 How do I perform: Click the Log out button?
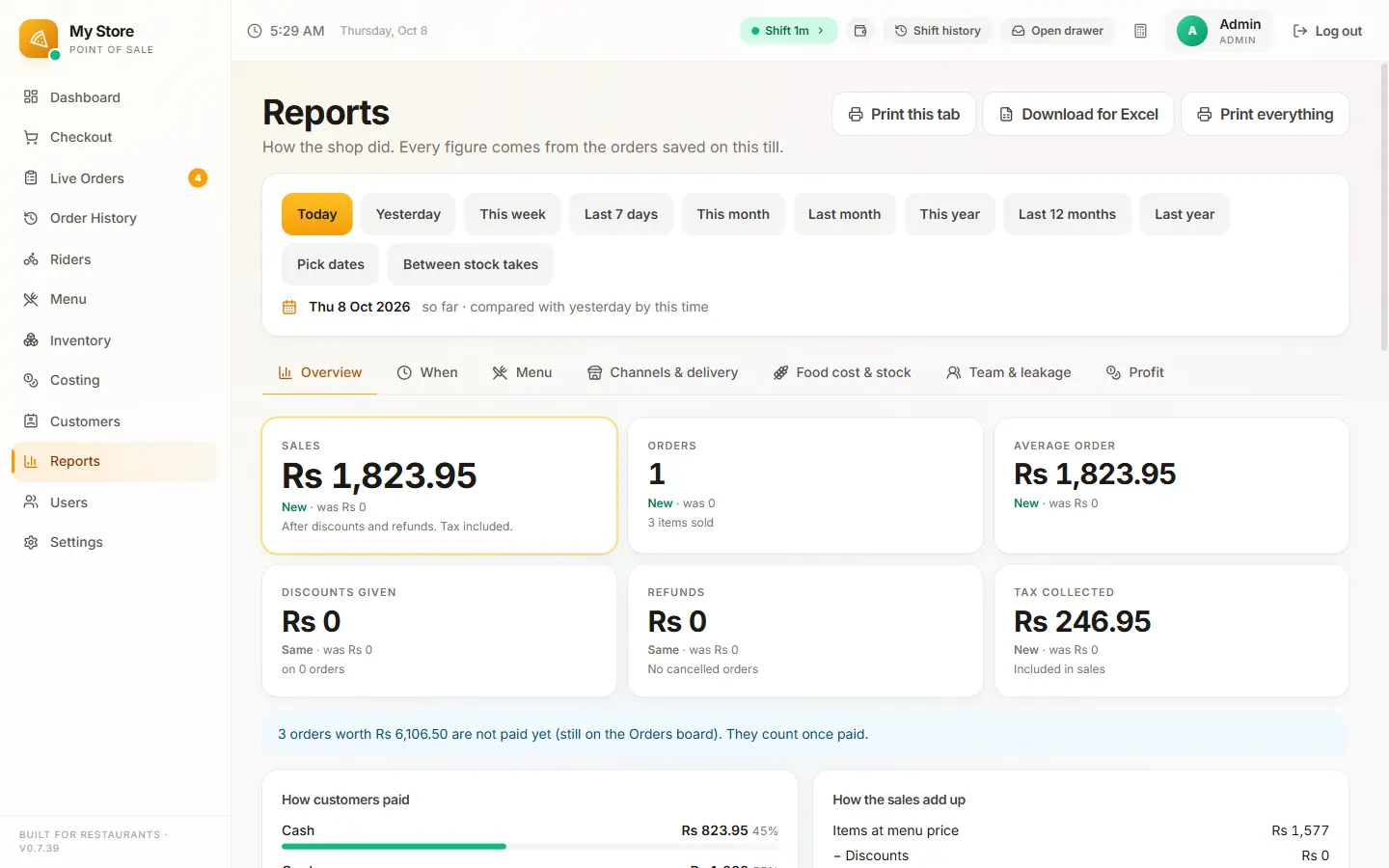tap(1327, 31)
